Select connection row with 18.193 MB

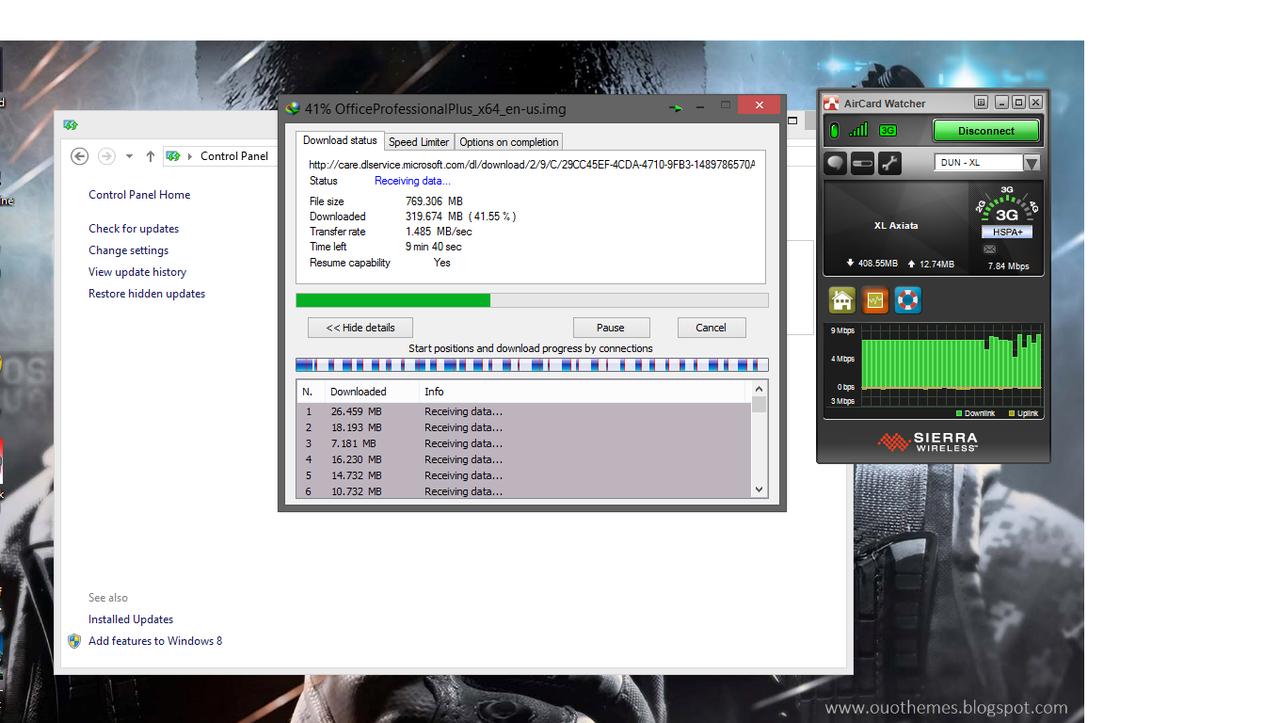tap(524, 427)
